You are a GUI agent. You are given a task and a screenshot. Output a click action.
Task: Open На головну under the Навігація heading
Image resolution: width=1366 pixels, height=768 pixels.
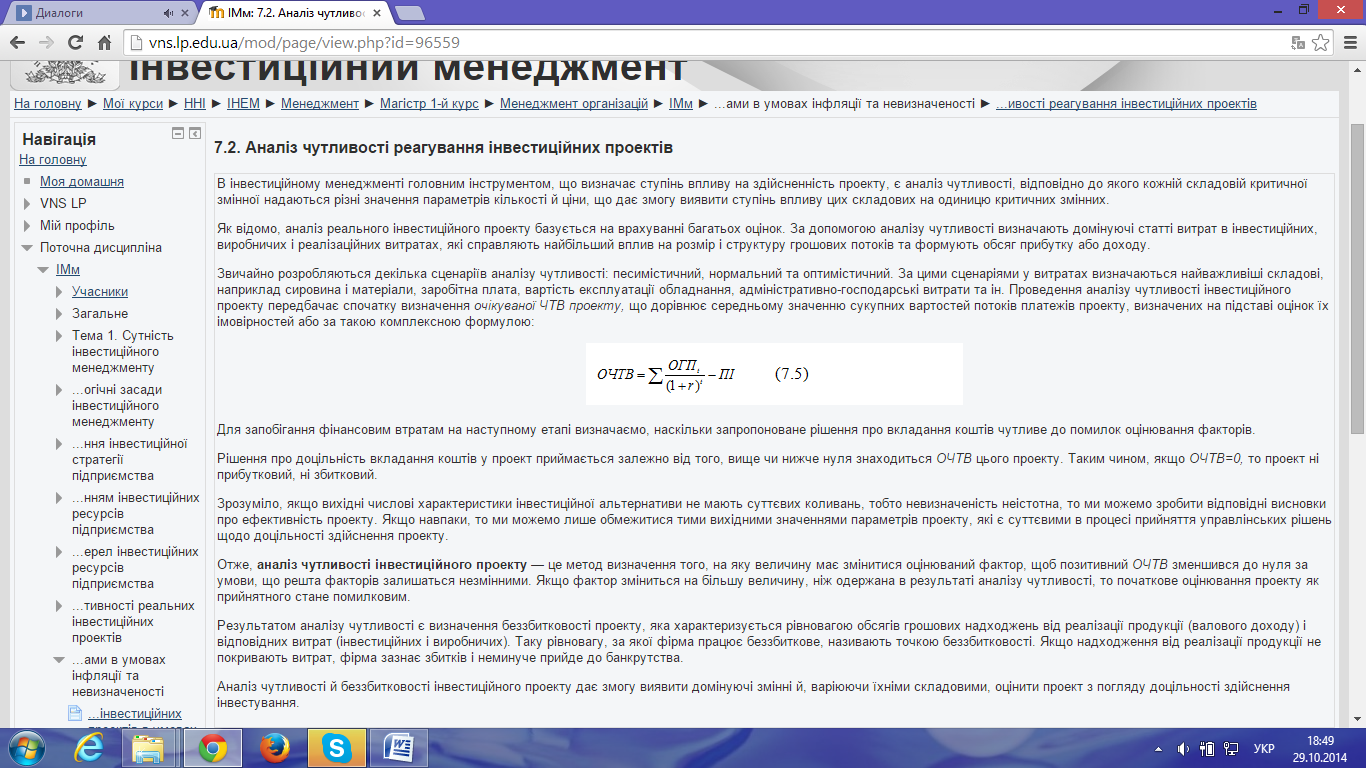pos(53,160)
